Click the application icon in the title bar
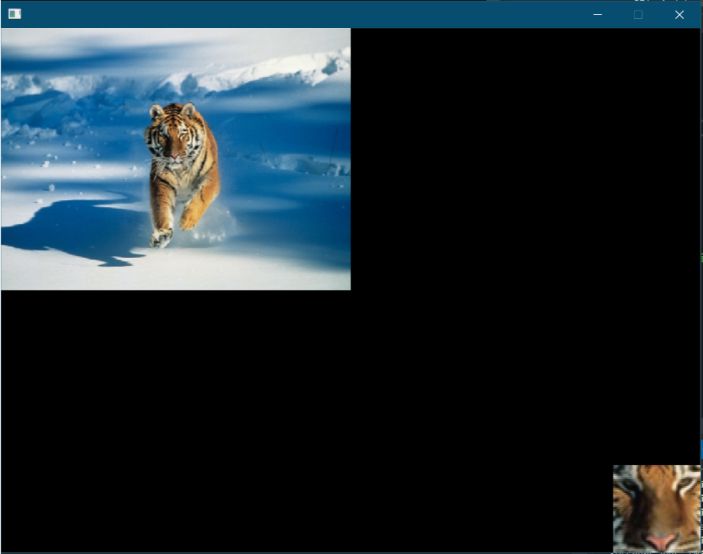Screen dimensions: 703x554 pos(14,14)
